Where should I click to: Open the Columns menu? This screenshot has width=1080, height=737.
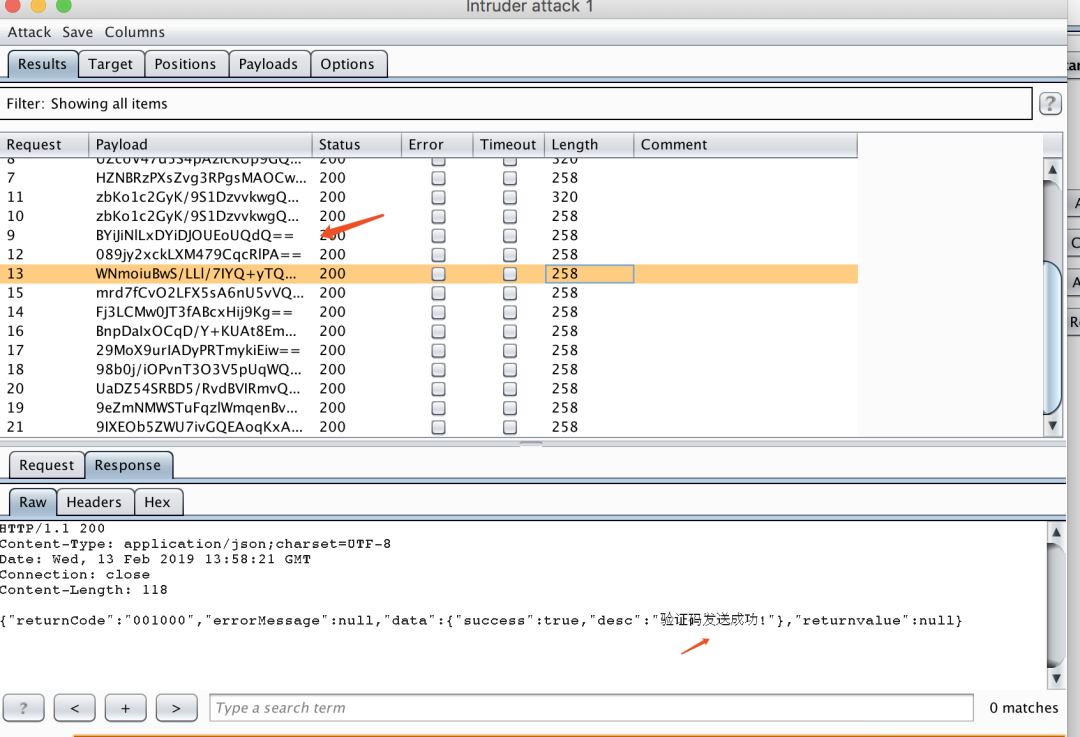(135, 32)
